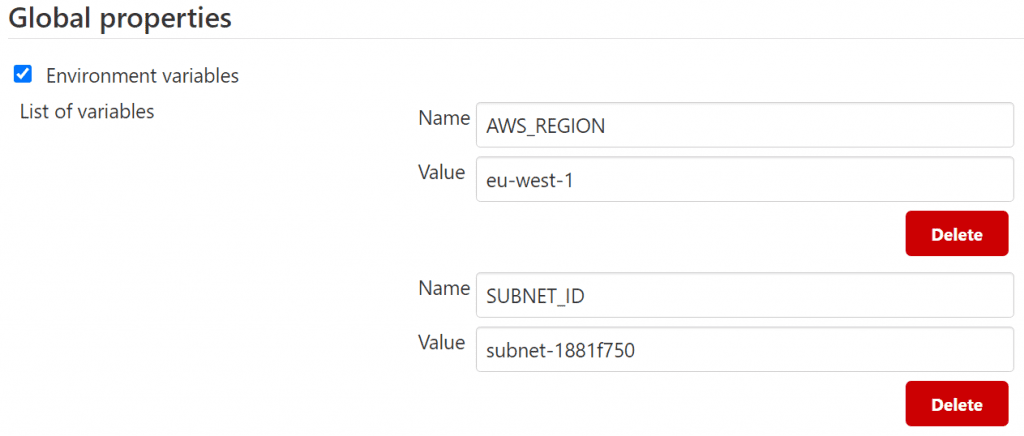
Task: Click the Environment variables label text
Action: pyautogui.click(x=142, y=75)
